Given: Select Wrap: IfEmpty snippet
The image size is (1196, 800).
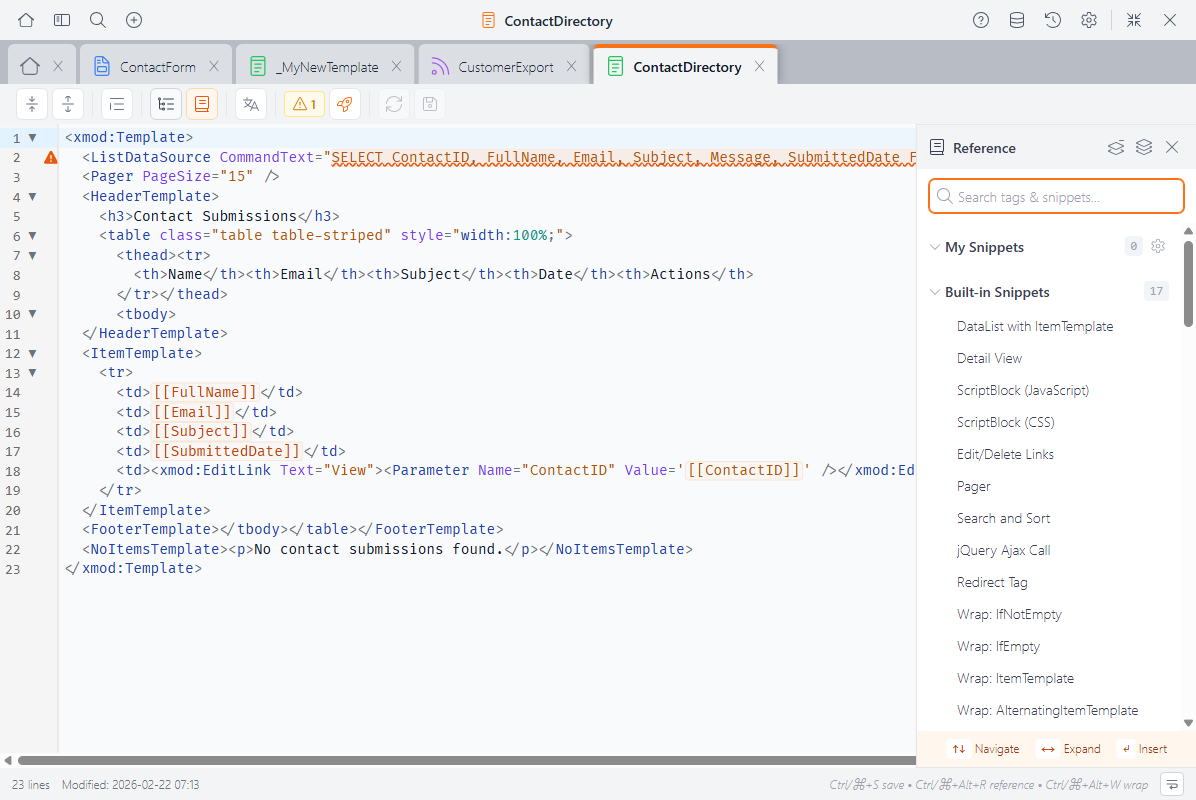Looking at the screenshot, I should coord(998,647).
